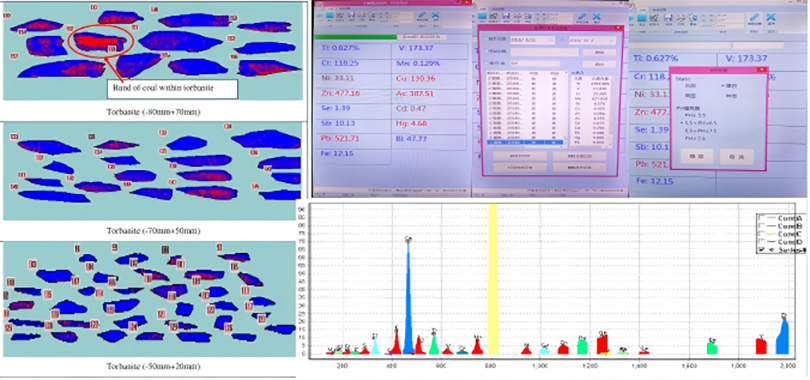
Task: Click the 'Cu: 130.36' reading
Action: [x=416, y=79]
